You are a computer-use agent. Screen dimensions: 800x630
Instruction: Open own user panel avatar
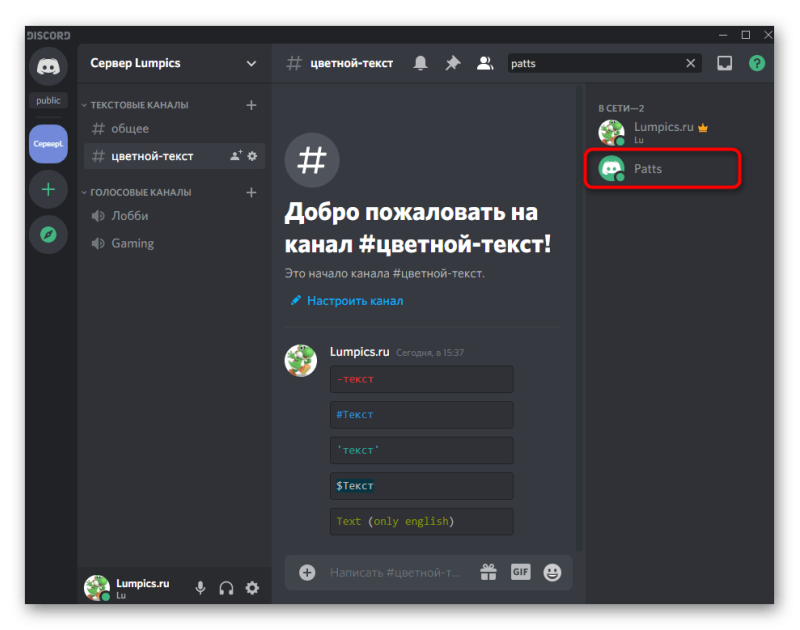97,588
